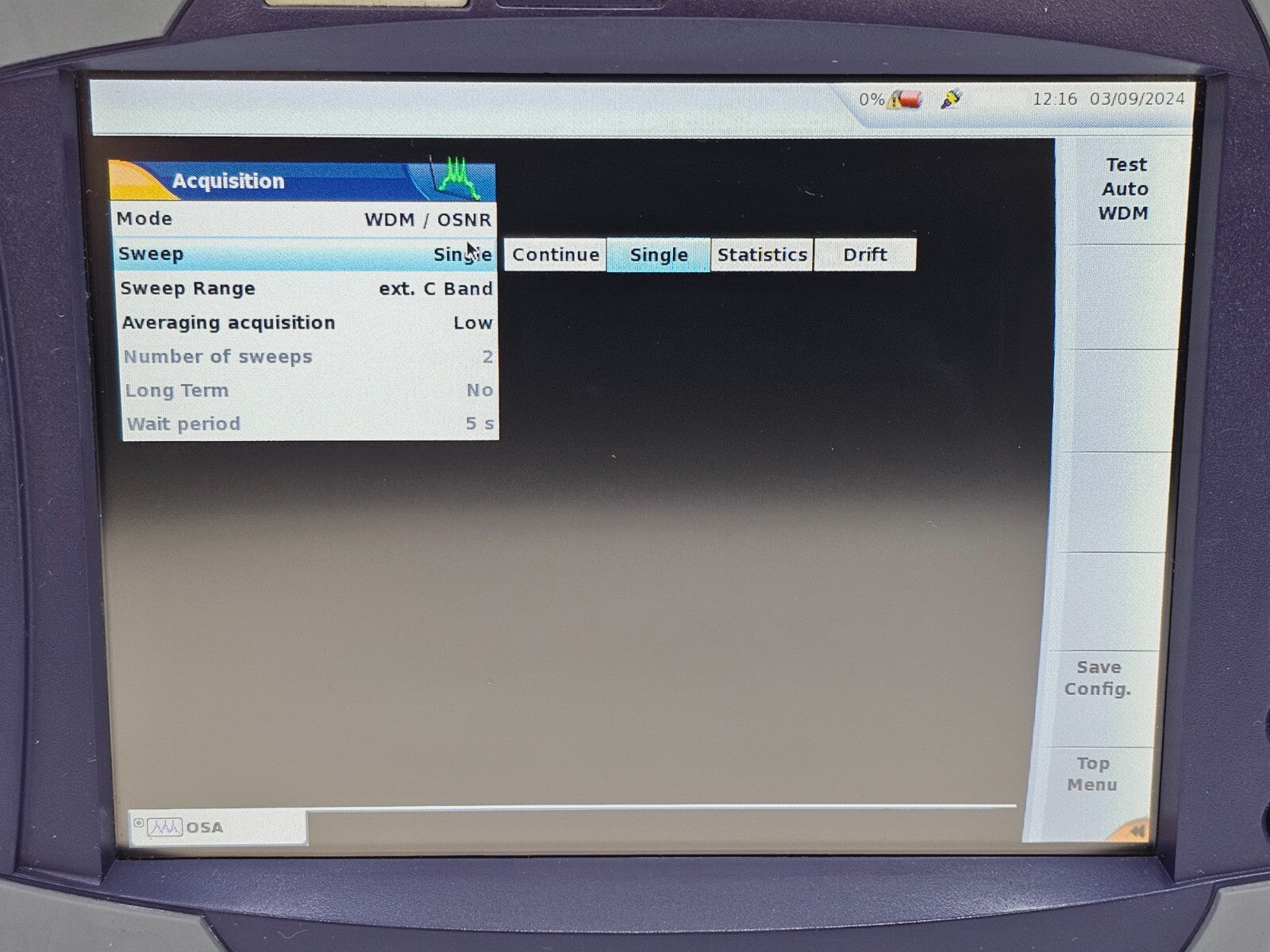1270x952 pixels.
Task: Click the date and time display
Action: pos(1107,99)
